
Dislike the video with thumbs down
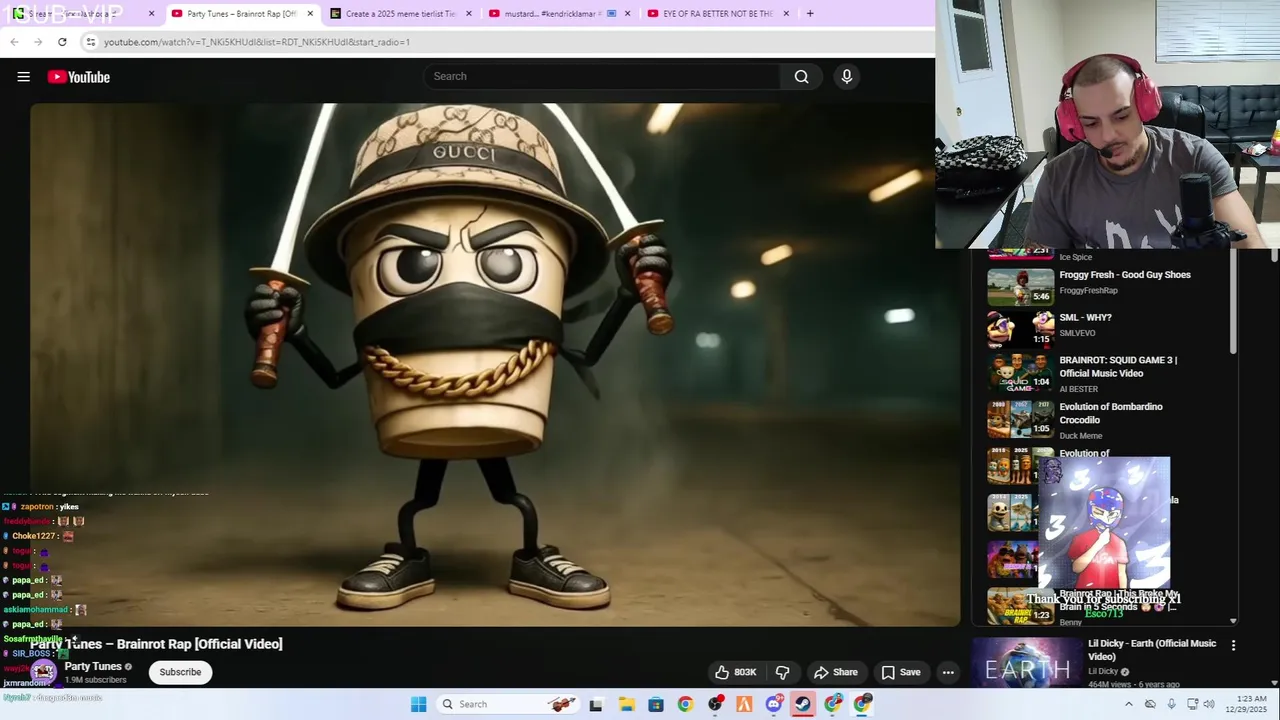[783, 672]
